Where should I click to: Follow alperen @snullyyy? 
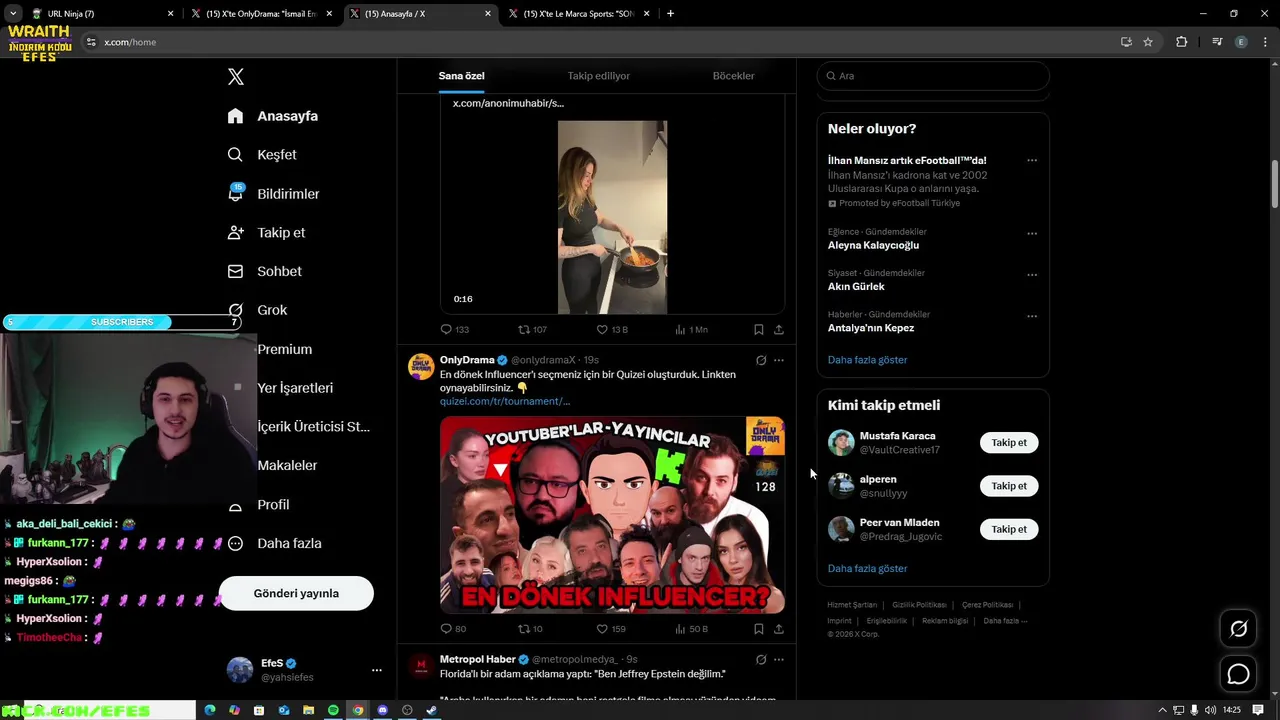click(1009, 486)
